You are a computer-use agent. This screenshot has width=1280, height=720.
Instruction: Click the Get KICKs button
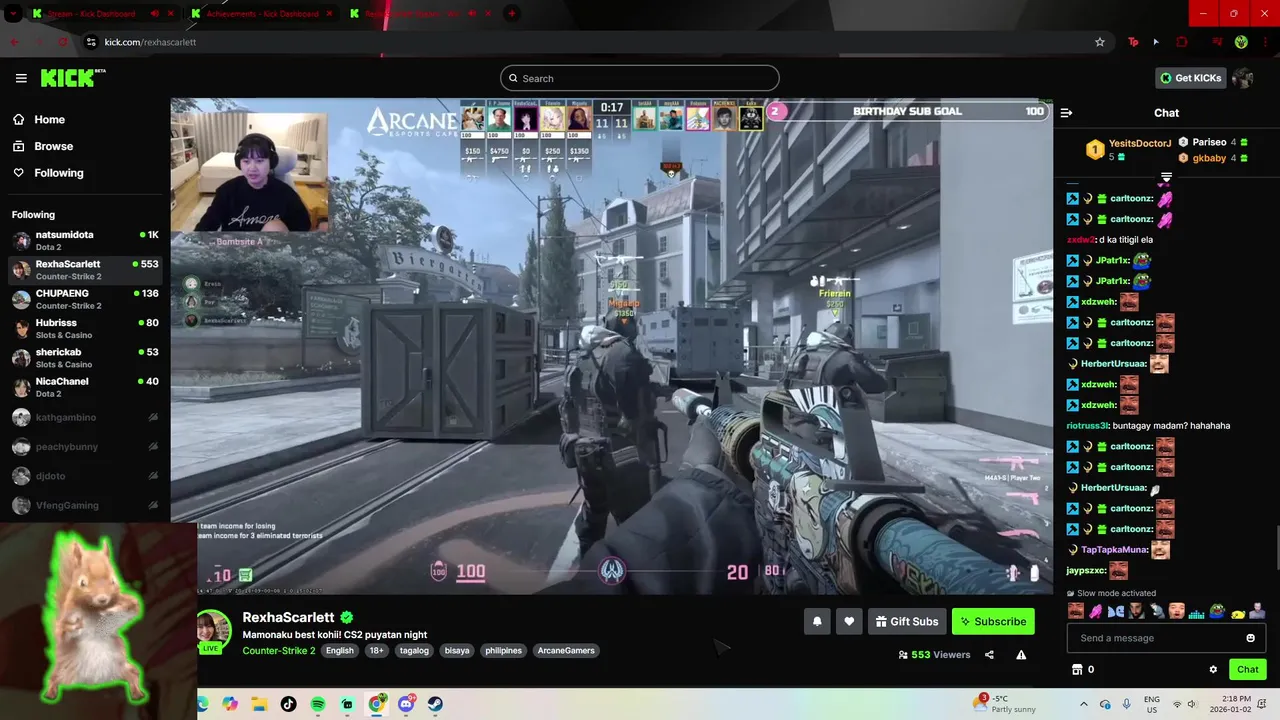point(1189,78)
